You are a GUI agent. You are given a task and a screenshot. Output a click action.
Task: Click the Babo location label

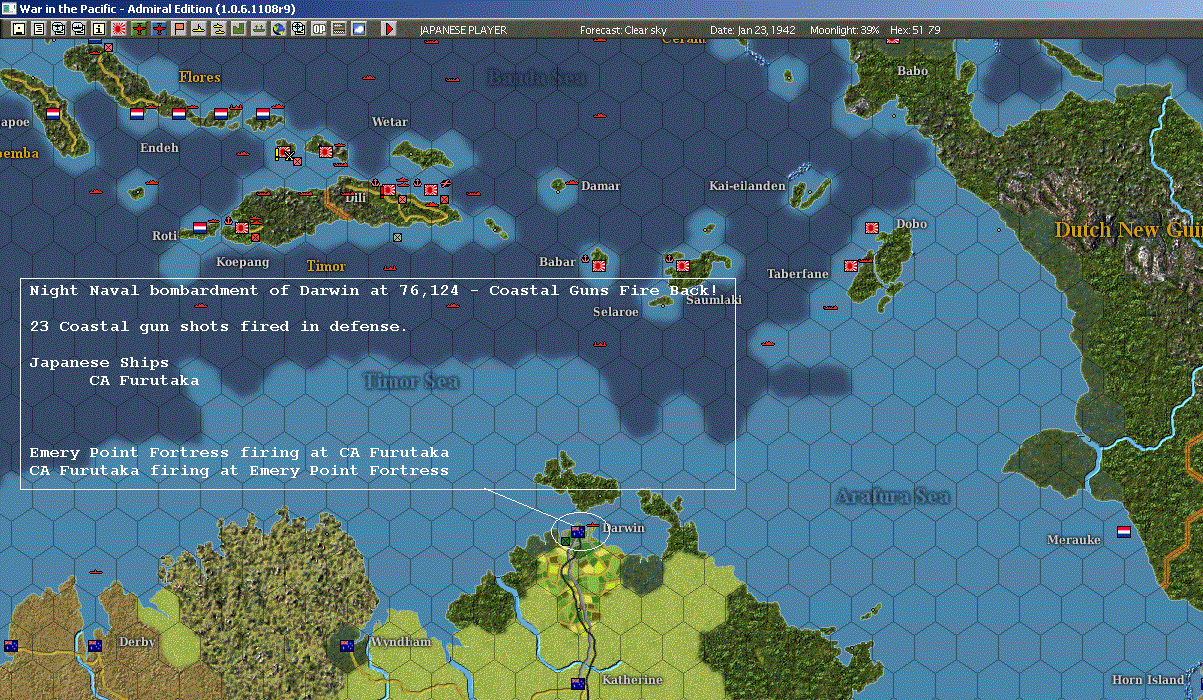[x=912, y=71]
